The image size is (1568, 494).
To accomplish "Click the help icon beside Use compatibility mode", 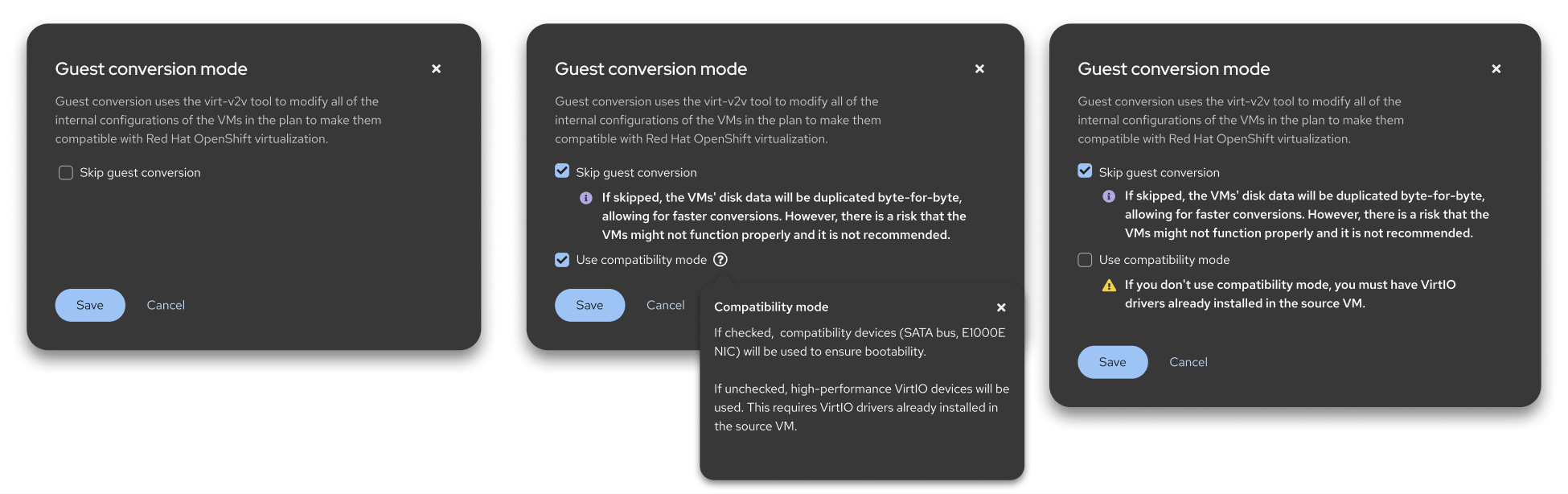I will click(x=720, y=260).
